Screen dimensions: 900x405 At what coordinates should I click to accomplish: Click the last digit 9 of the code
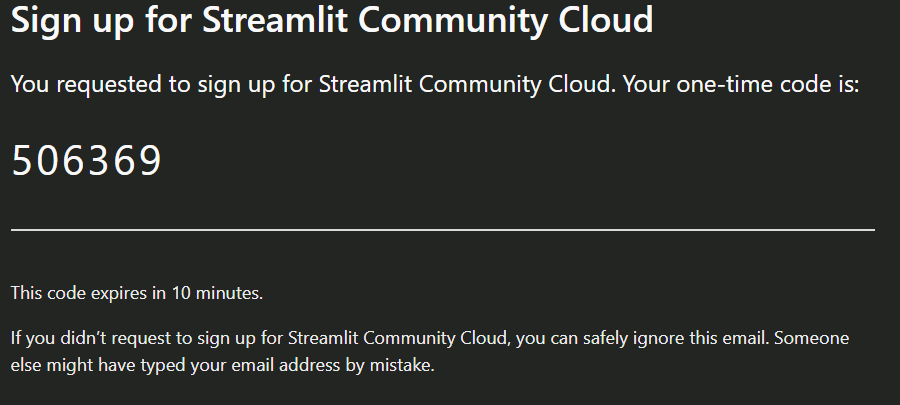coord(152,160)
